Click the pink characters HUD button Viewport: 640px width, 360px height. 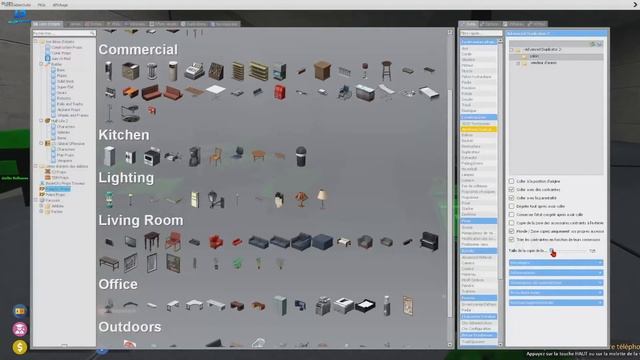click(x=20, y=329)
